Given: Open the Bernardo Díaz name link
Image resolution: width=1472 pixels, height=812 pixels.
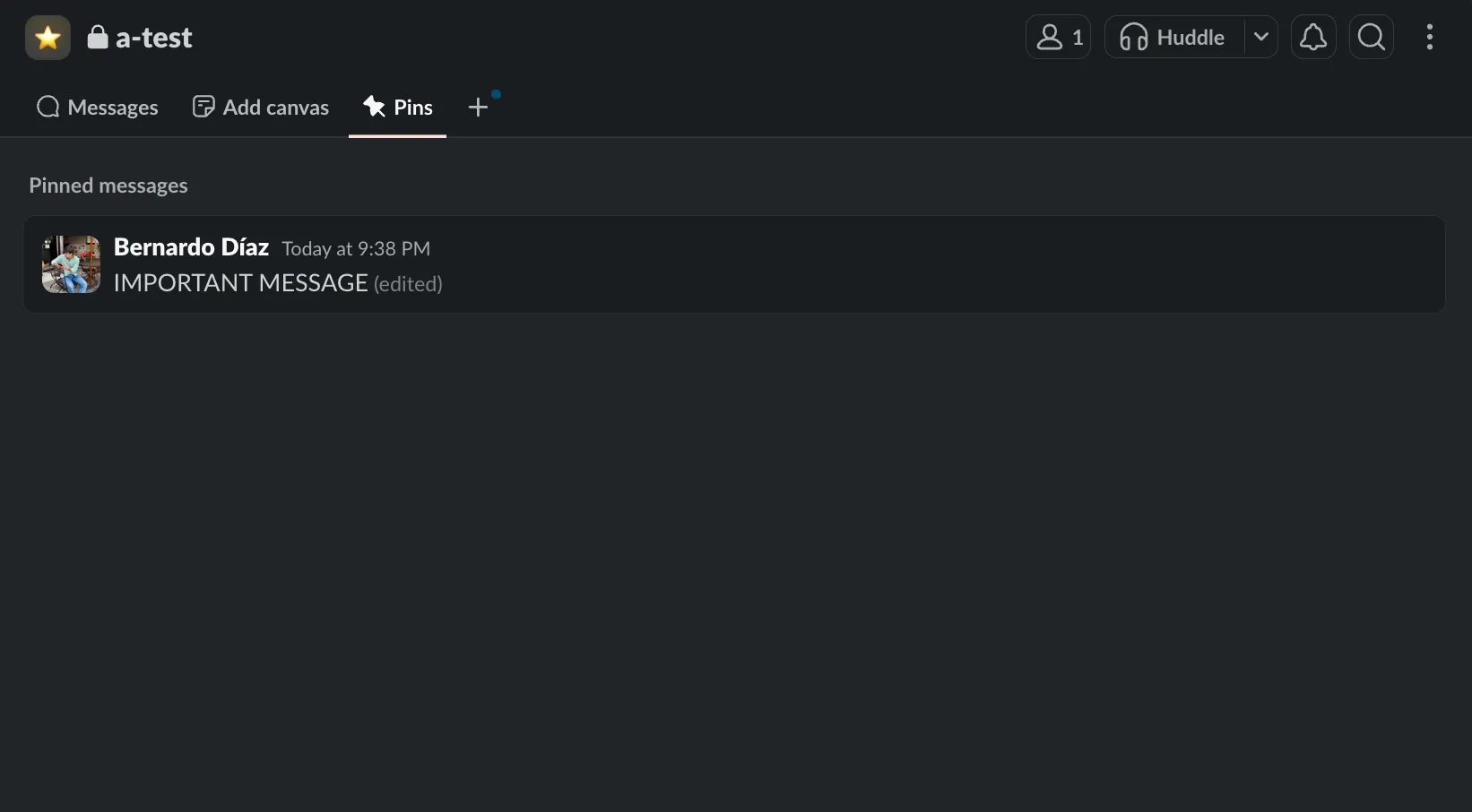Looking at the screenshot, I should [191, 247].
